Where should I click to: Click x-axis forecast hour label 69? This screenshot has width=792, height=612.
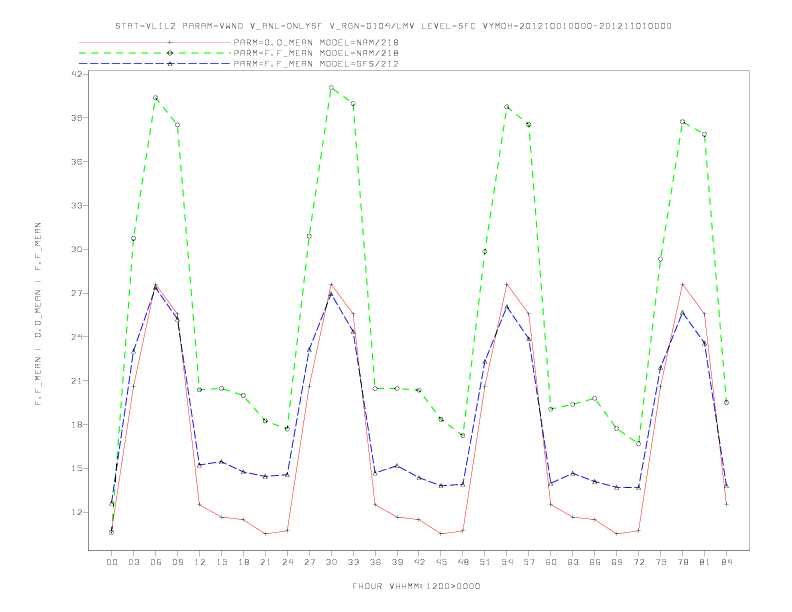click(x=617, y=562)
